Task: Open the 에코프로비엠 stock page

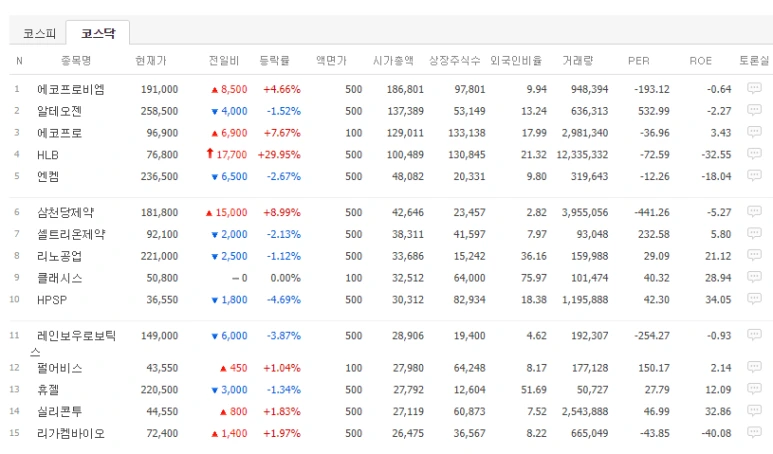Action: point(70,89)
